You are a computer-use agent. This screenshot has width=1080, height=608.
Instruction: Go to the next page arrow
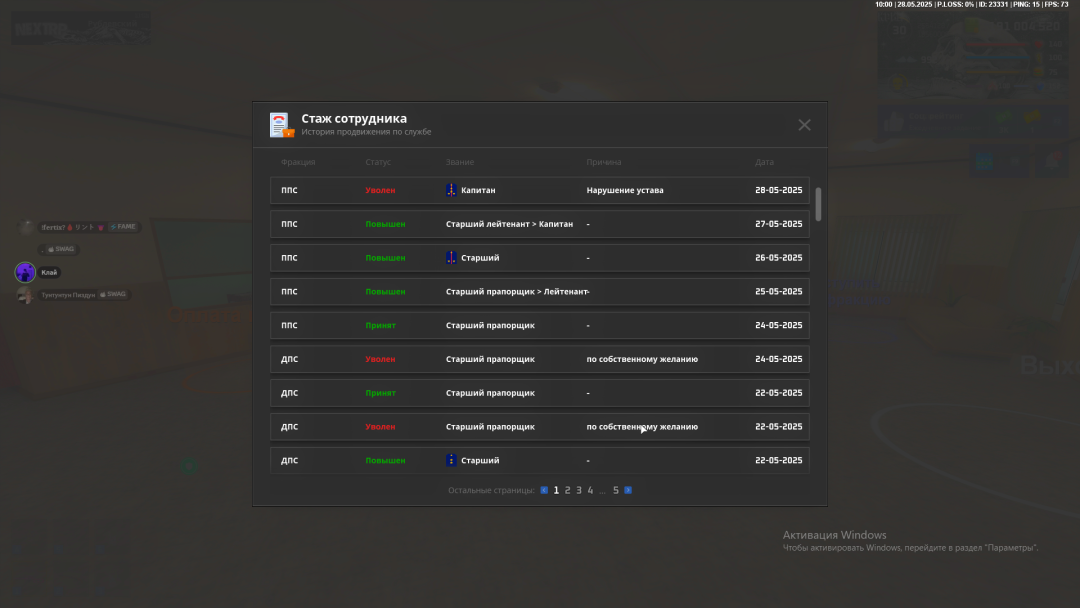(628, 490)
